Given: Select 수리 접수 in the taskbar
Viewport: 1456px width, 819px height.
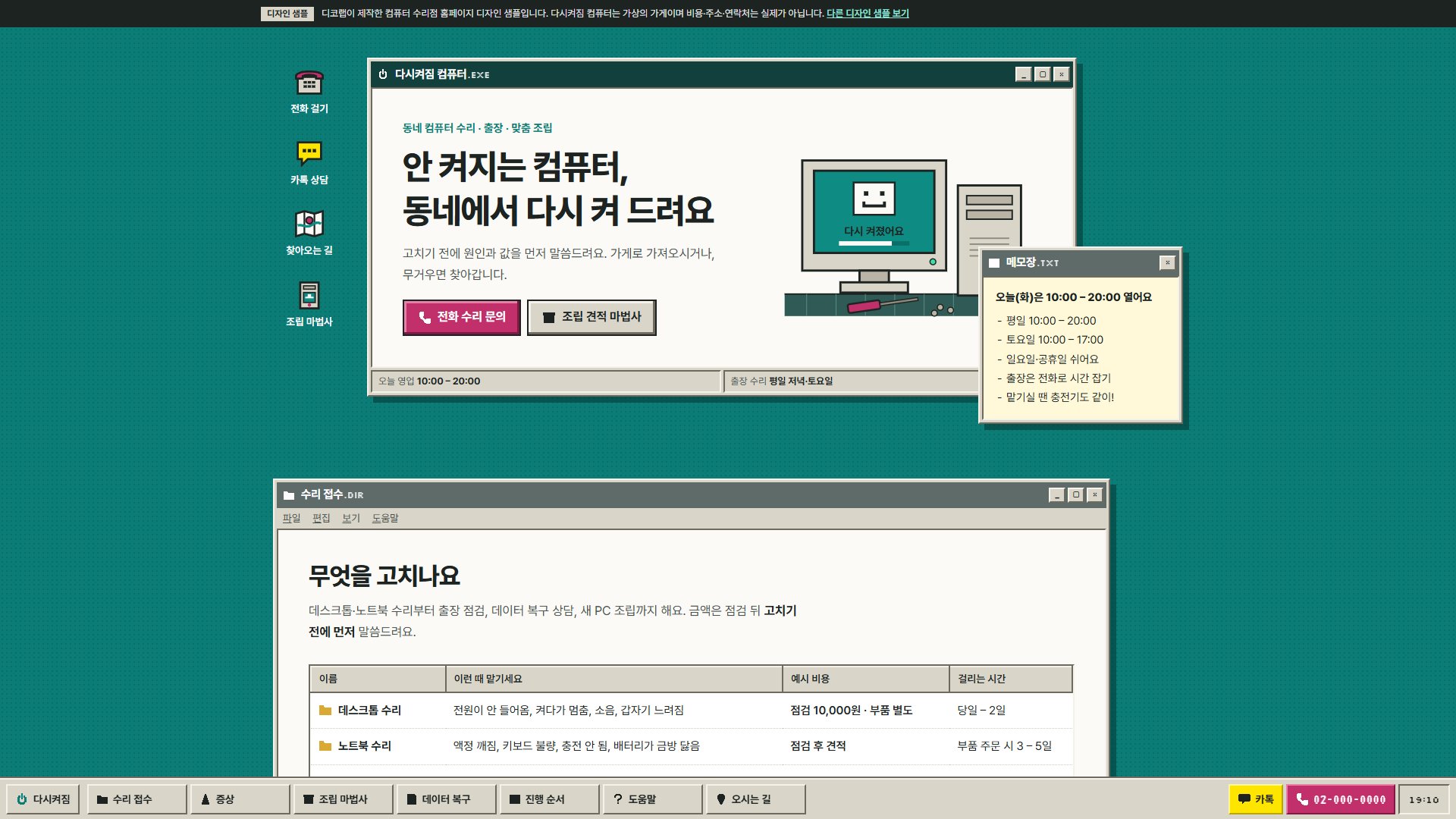Looking at the screenshot, I should pos(136,799).
